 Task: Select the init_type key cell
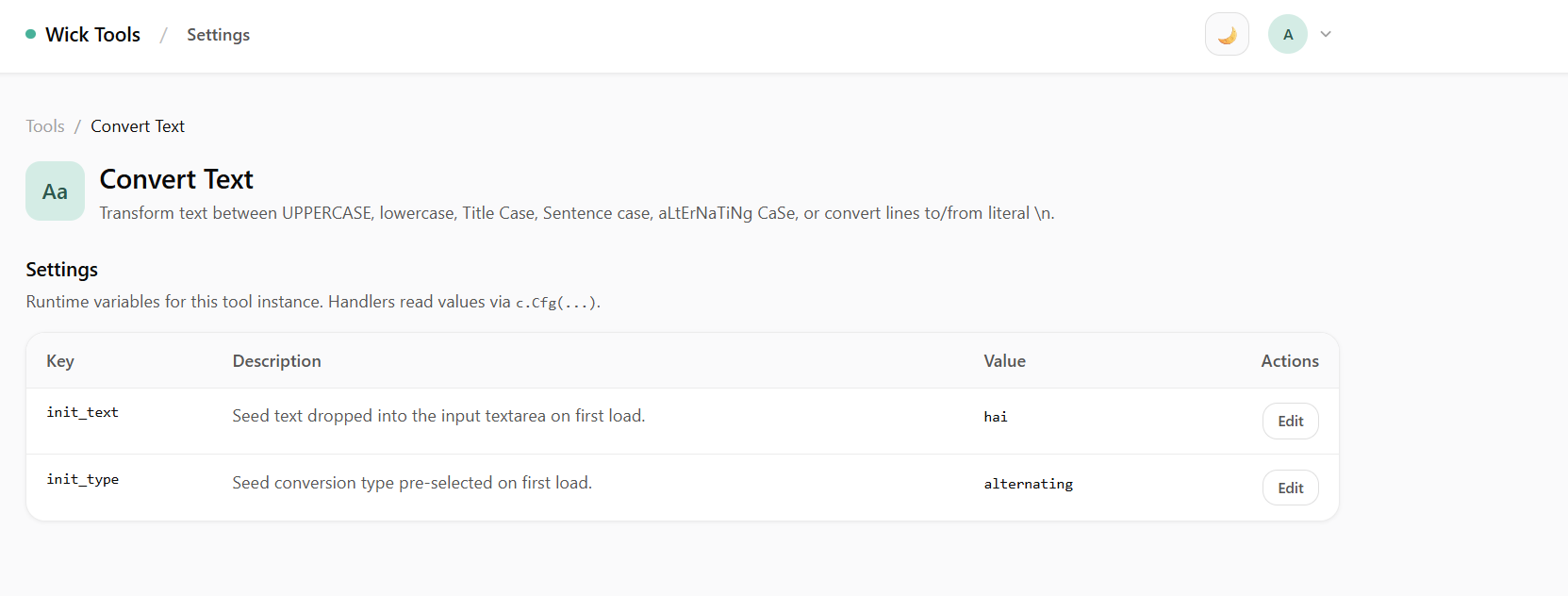click(x=82, y=480)
